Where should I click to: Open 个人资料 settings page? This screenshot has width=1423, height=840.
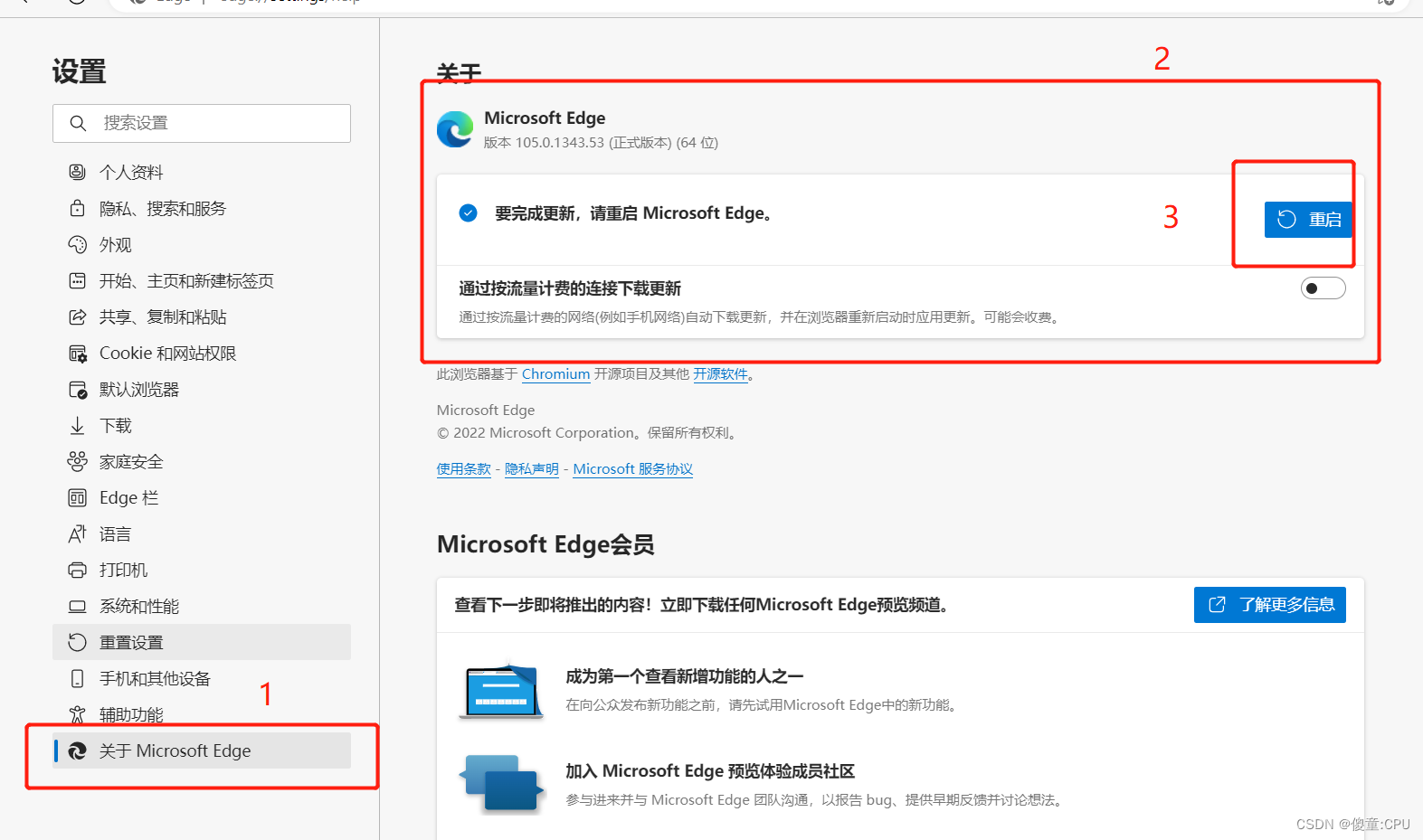pyautogui.click(x=202, y=172)
